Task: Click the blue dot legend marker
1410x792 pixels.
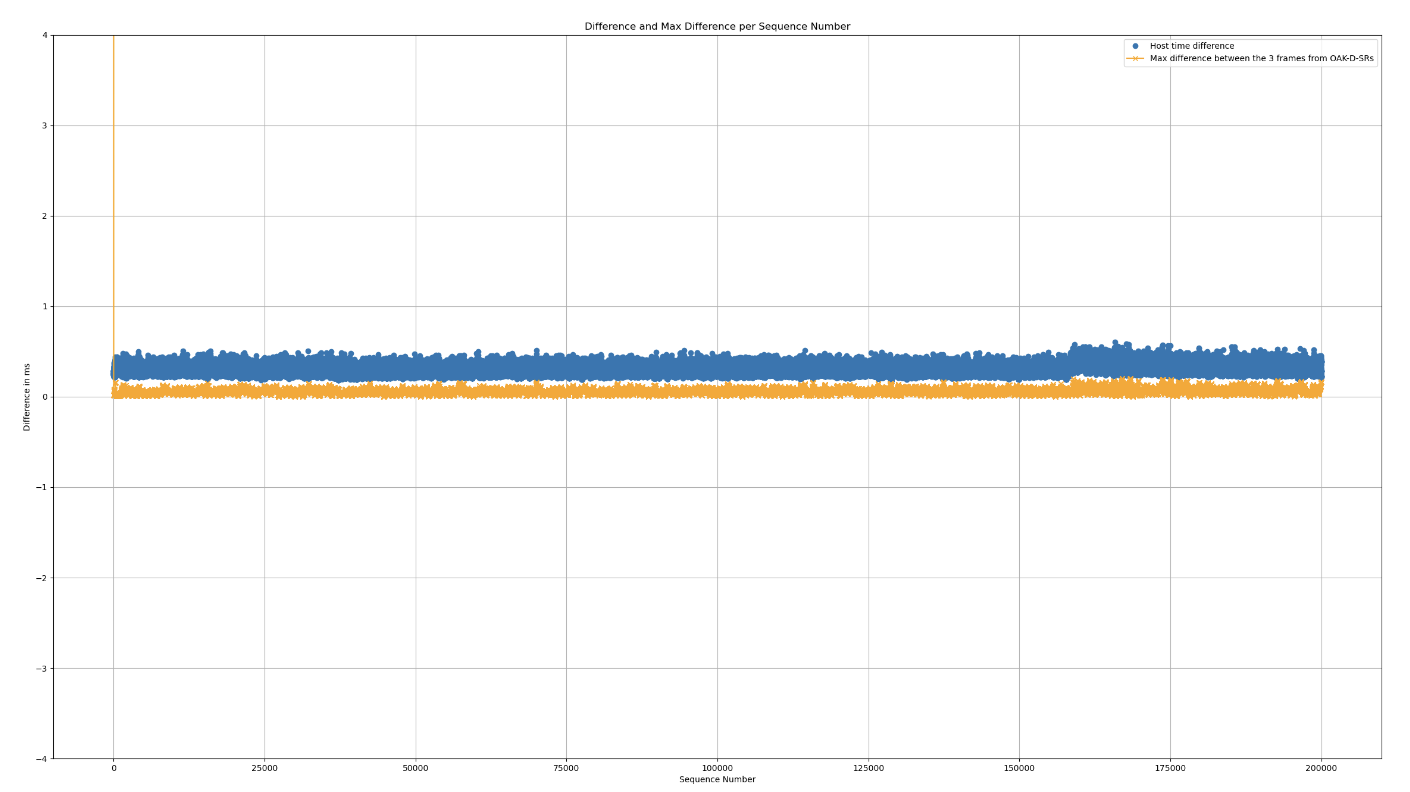Action: [1135, 46]
